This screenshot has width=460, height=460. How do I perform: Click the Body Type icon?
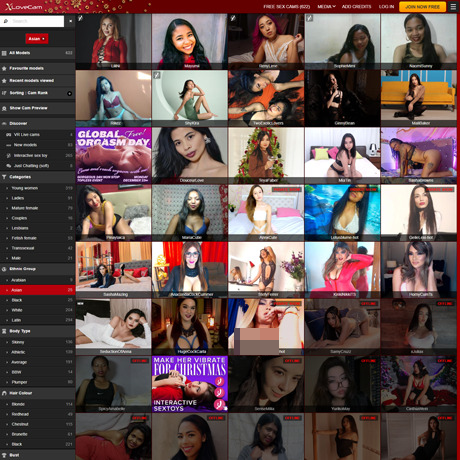(4, 331)
